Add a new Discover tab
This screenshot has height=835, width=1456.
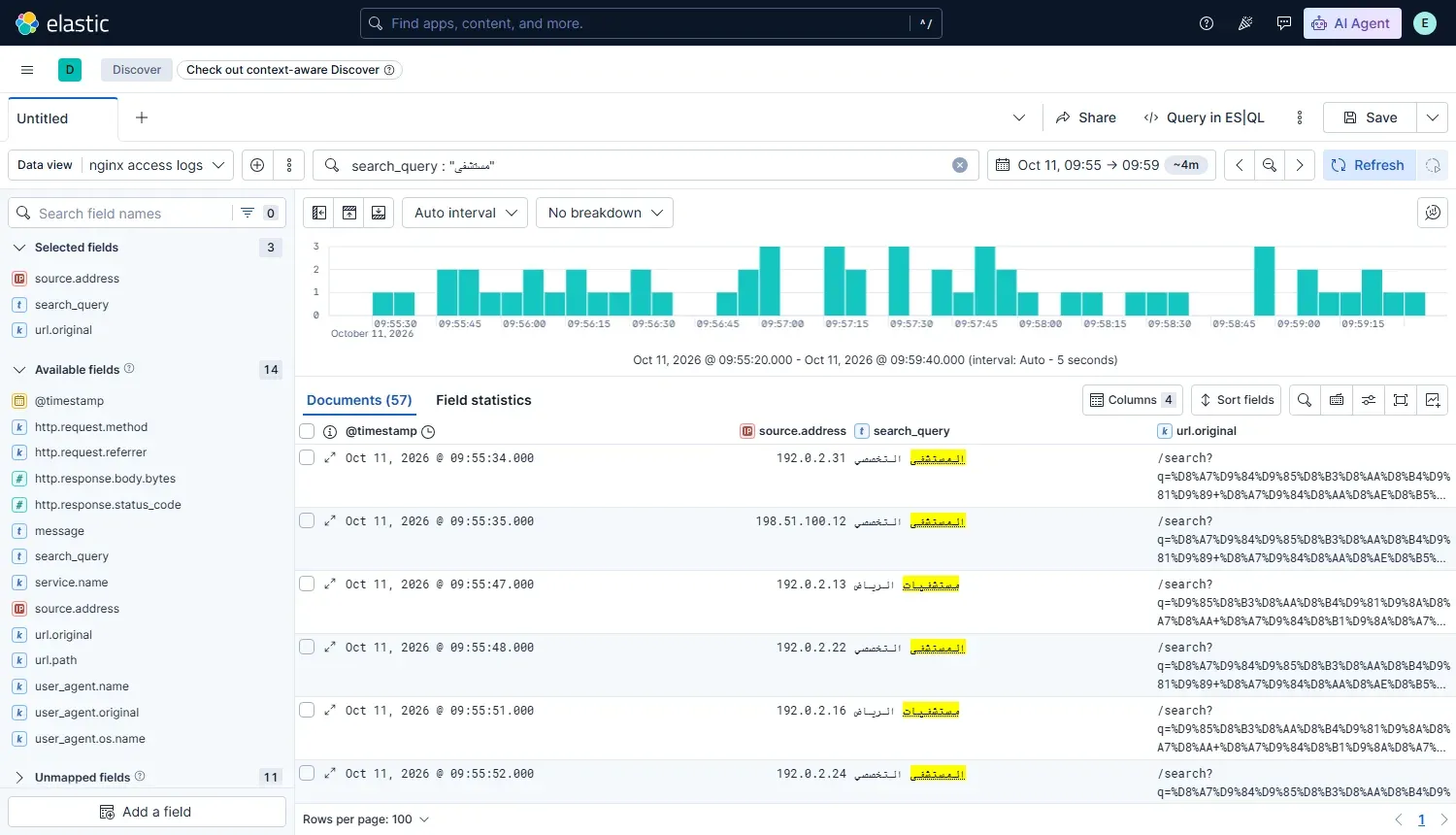point(142,117)
